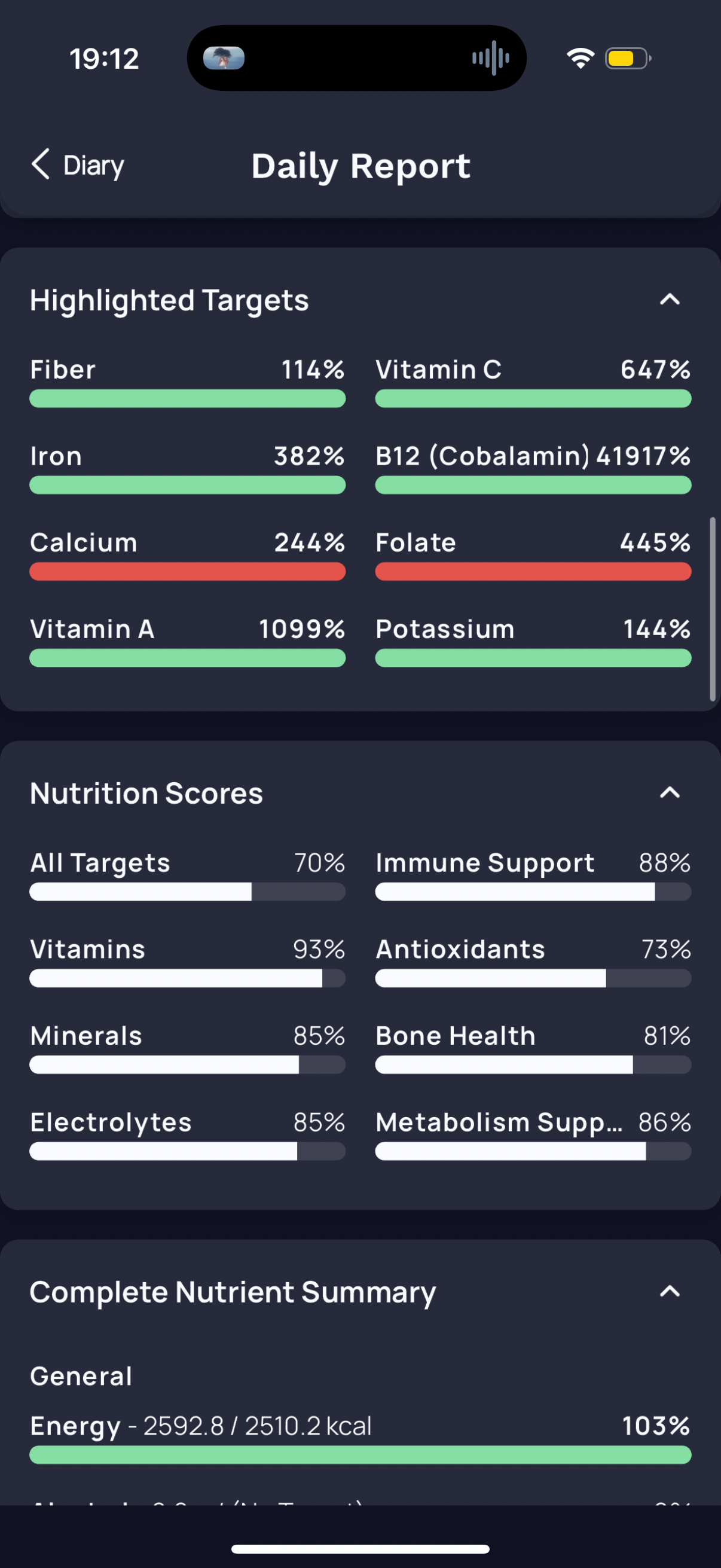Tap the battery indicator icon
This screenshot has height=1568, width=721.
(x=628, y=59)
